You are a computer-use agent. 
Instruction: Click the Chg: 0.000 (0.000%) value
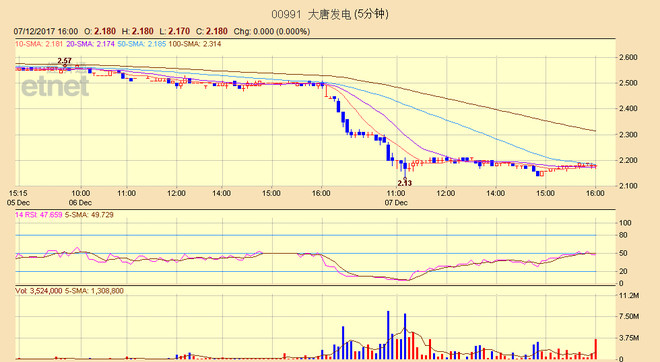[272, 32]
